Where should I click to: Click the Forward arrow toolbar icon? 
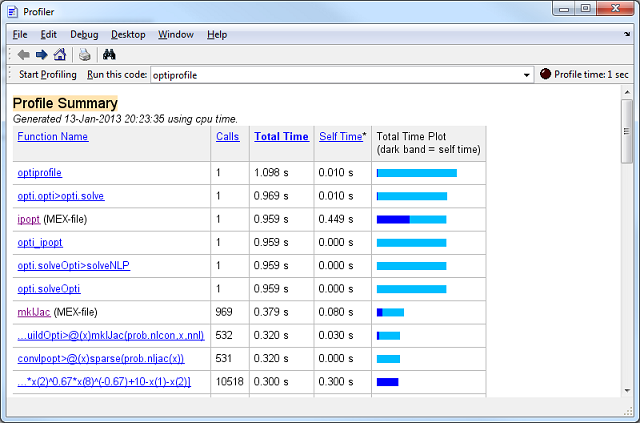(x=42, y=55)
